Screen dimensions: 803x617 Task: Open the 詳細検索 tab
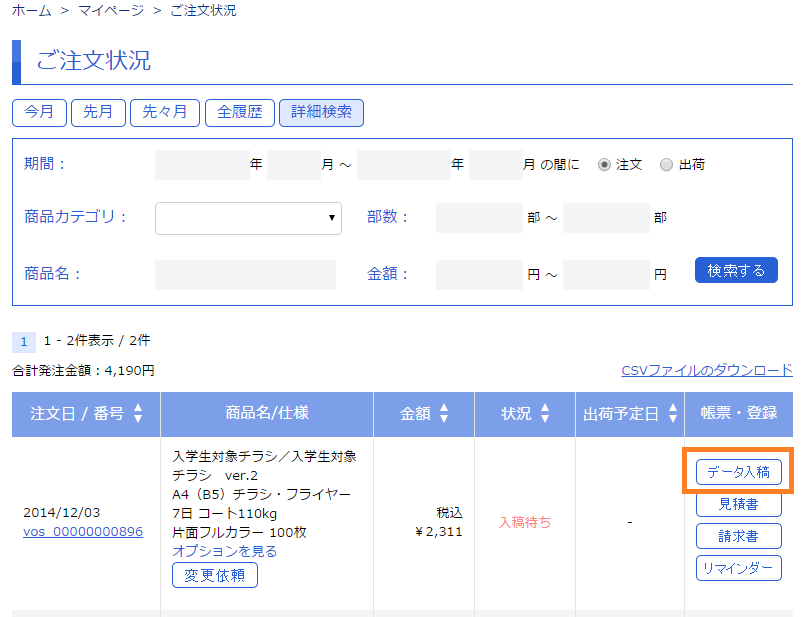(322, 113)
